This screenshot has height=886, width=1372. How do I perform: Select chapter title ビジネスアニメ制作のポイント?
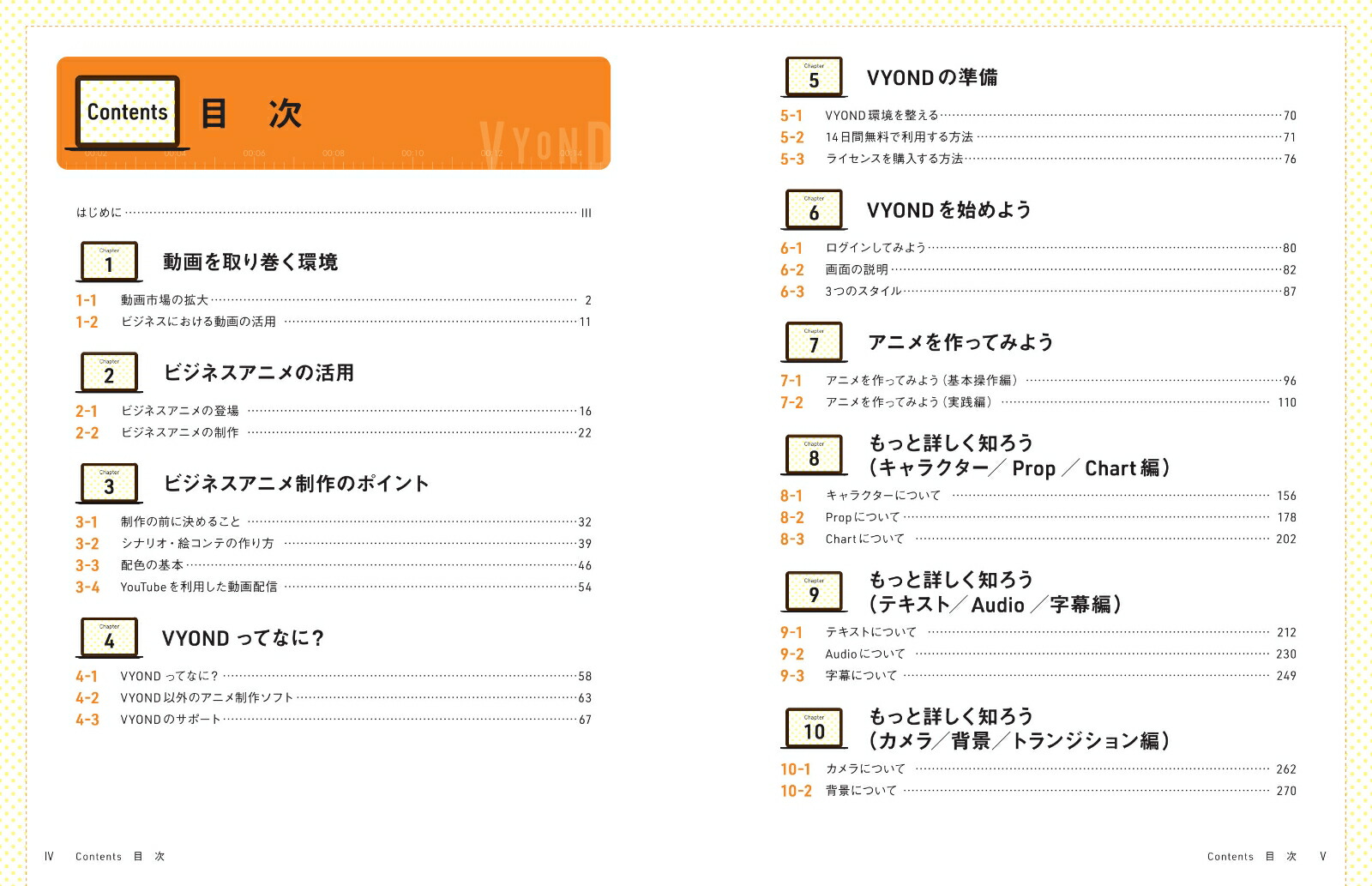point(296,483)
